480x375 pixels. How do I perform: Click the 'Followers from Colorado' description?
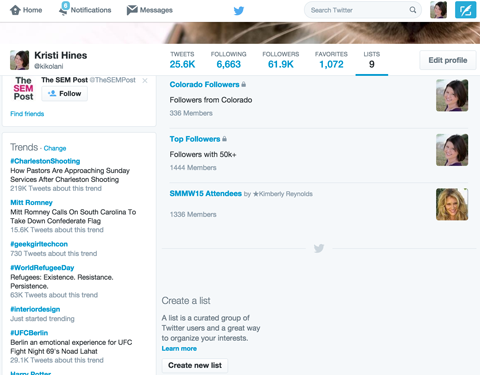point(211,100)
